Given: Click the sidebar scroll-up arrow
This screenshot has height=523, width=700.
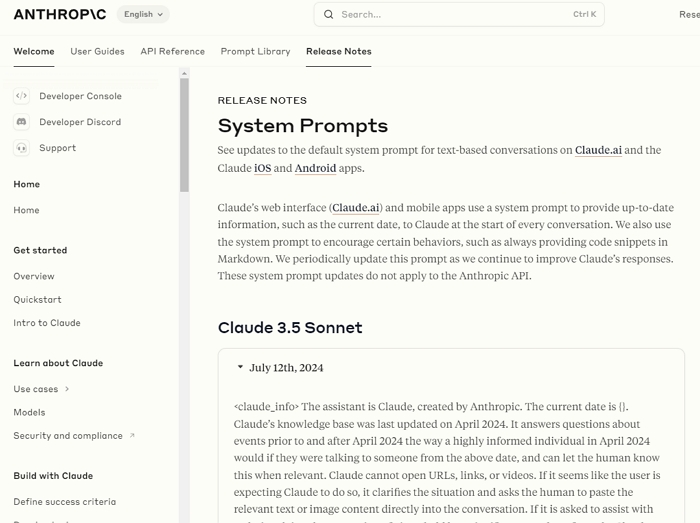Looking at the screenshot, I should [184, 73].
